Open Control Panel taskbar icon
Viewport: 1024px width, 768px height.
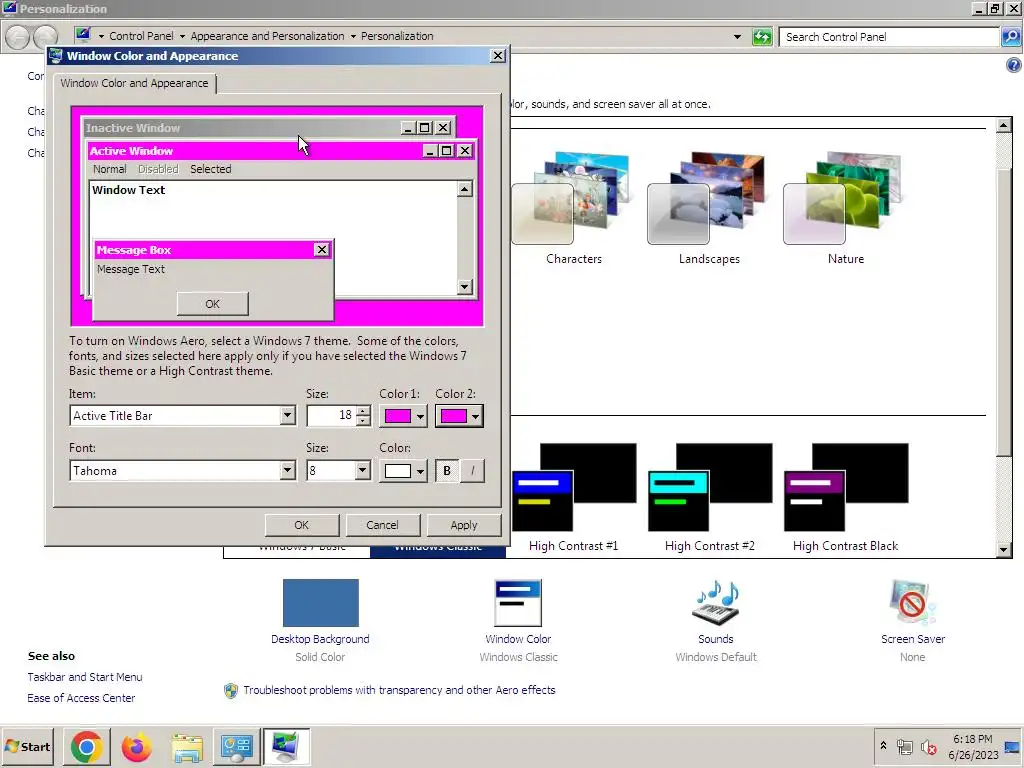point(236,746)
